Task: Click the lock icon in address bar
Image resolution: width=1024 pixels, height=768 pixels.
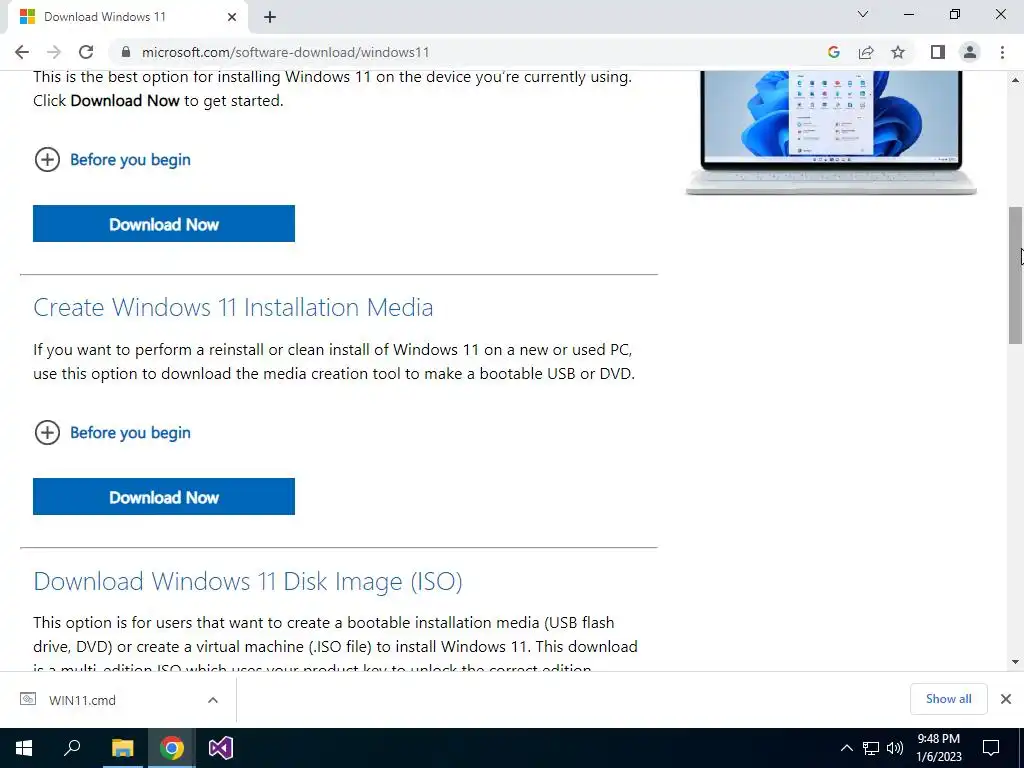Action: [126, 52]
